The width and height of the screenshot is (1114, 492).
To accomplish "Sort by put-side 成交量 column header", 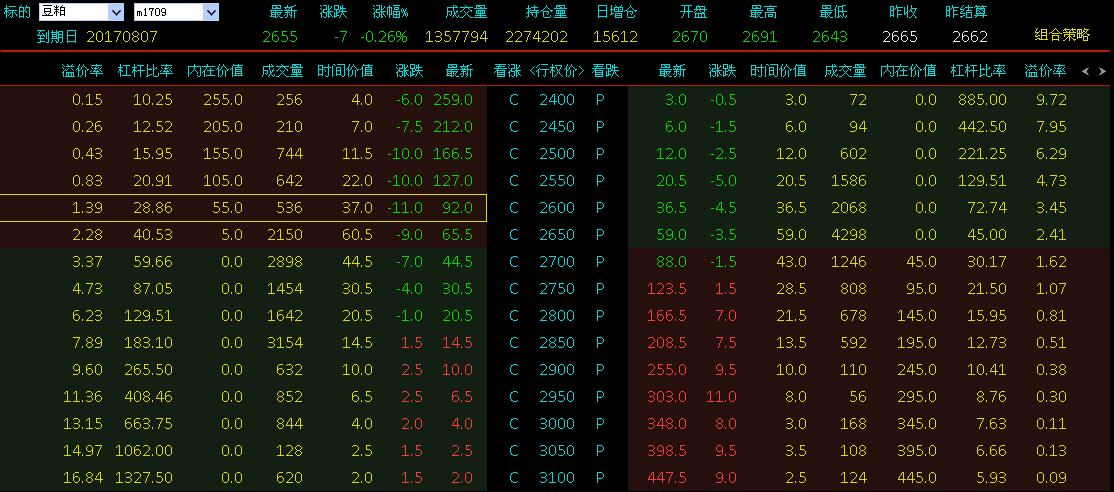I will pos(845,71).
